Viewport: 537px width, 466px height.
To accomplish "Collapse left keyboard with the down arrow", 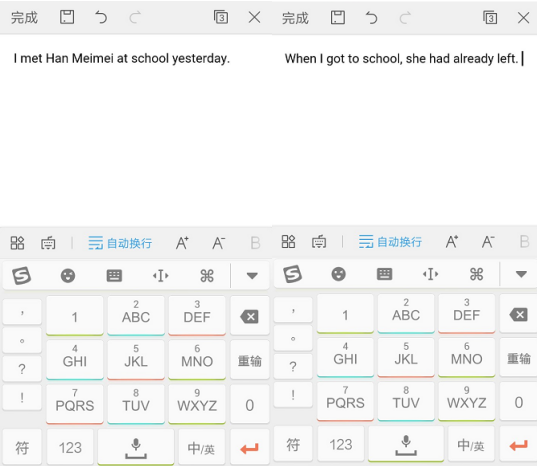I will (x=252, y=276).
